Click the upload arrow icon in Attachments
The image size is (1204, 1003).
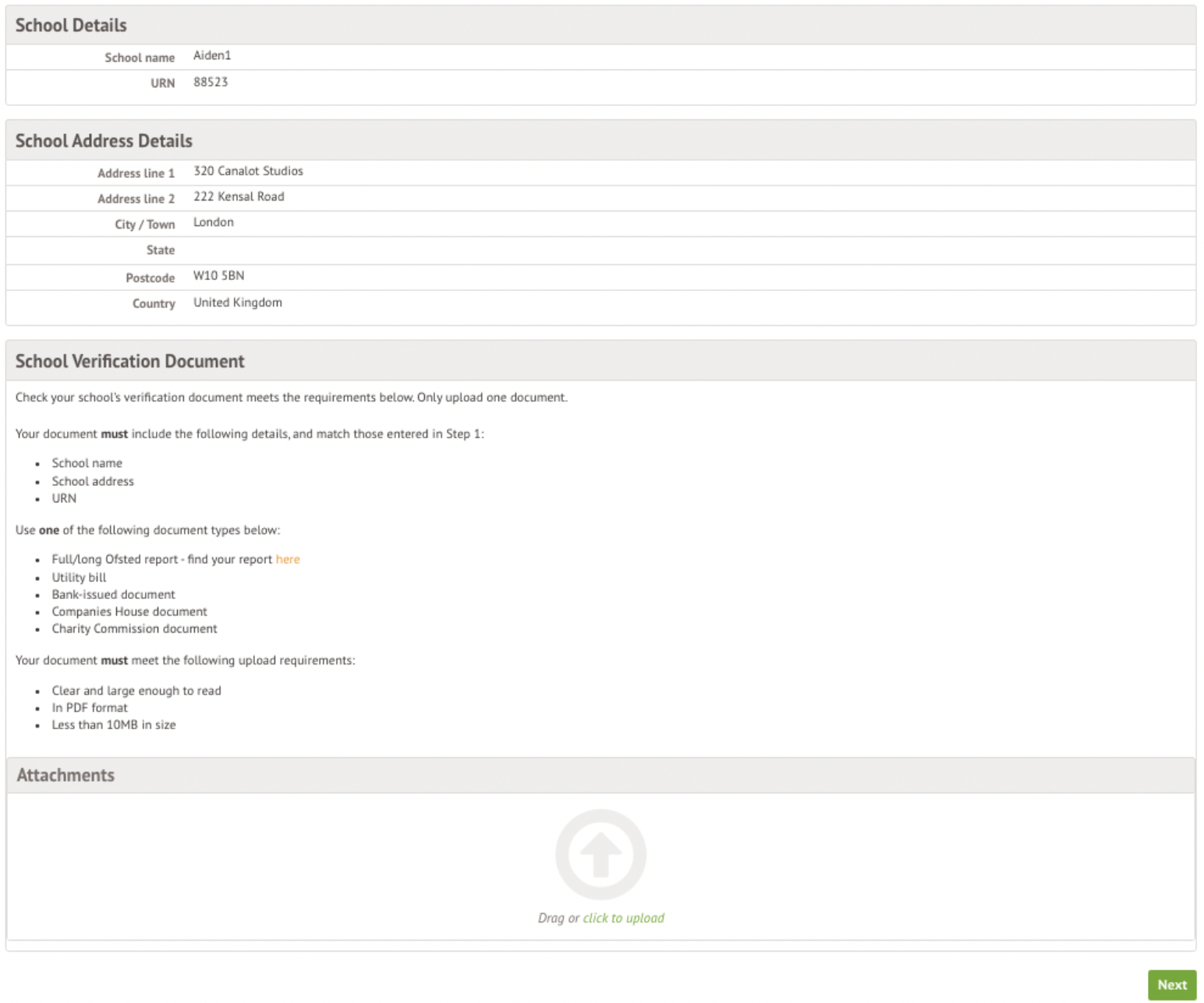click(600, 854)
